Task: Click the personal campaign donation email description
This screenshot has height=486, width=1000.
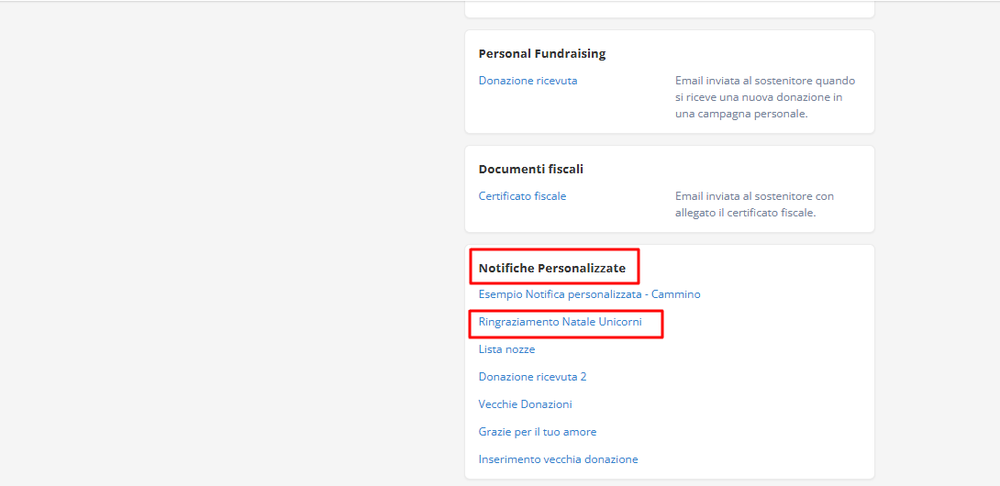Action: tap(764, 97)
